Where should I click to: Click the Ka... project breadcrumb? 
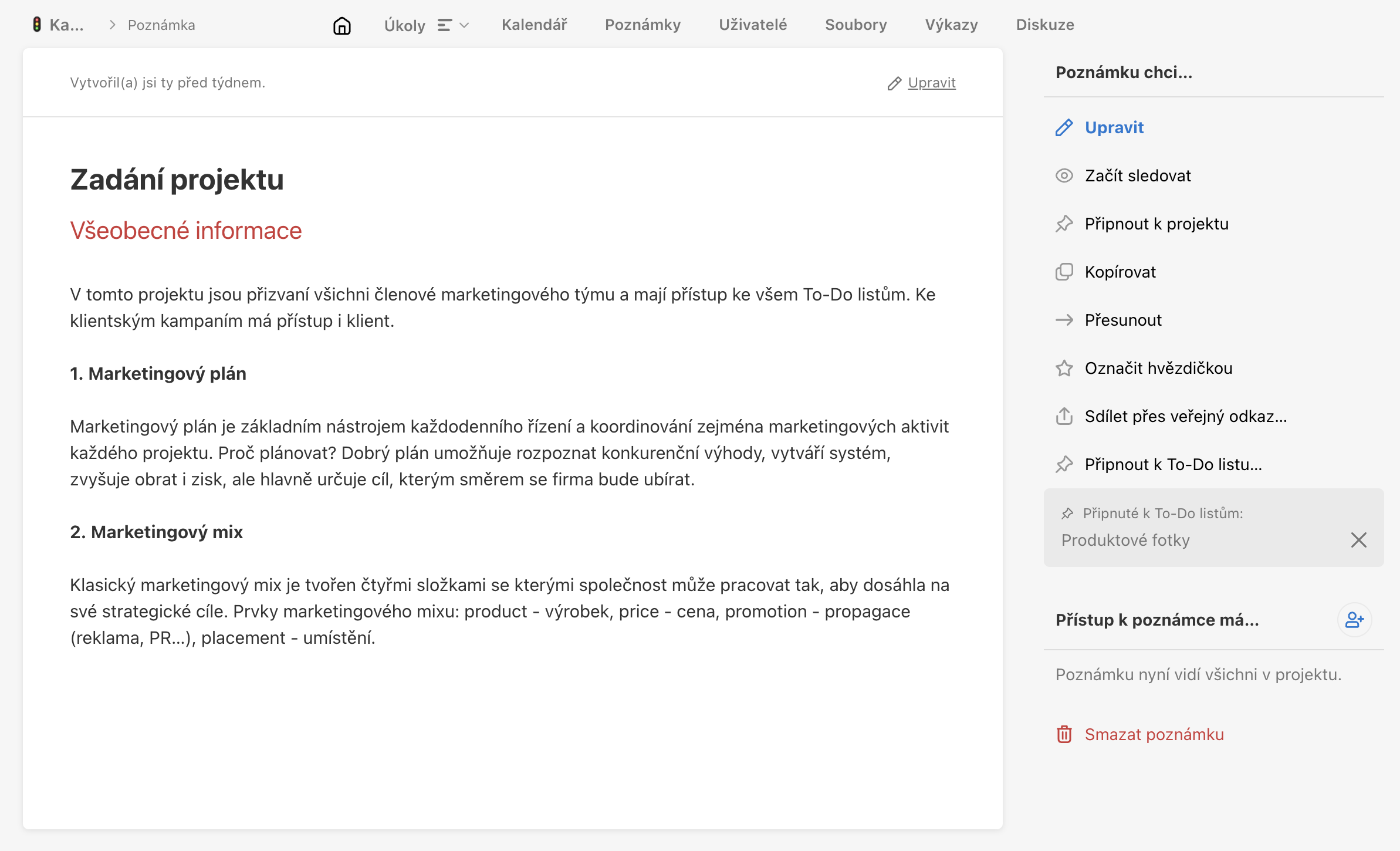pos(66,25)
